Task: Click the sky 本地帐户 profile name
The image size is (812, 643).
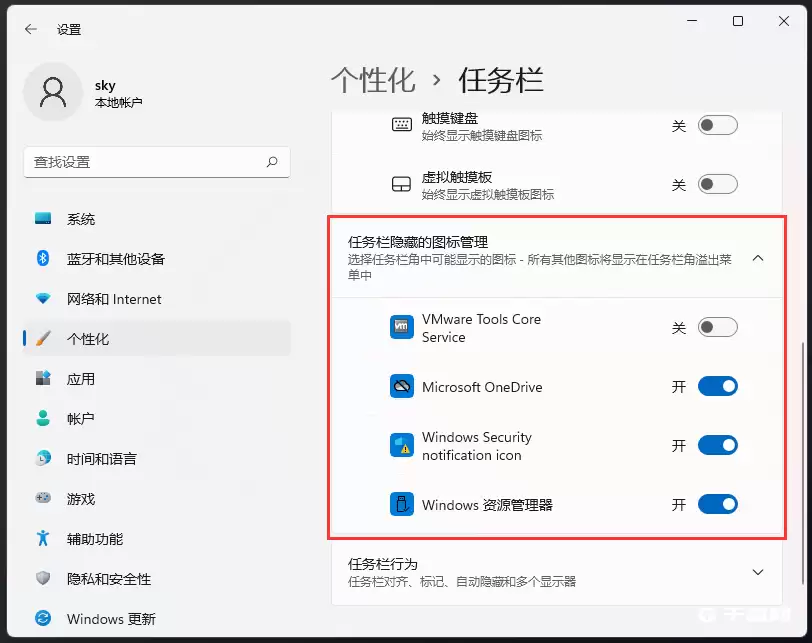Action: [118, 94]
